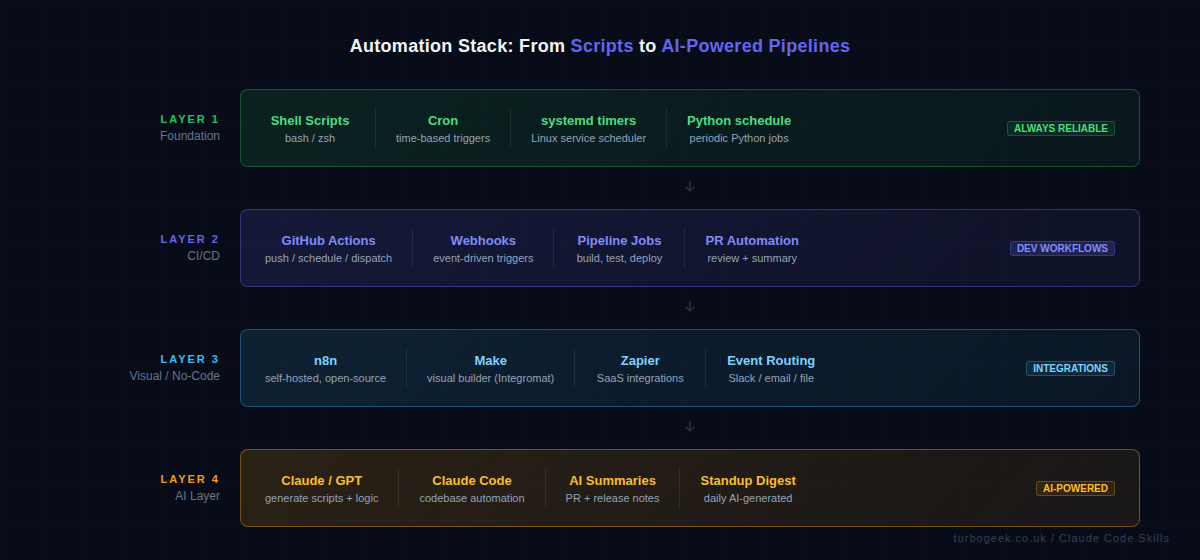Click the 'AI-POWERED' badge
Viewport: 1200px width, 560px height.
[1075, 488]
